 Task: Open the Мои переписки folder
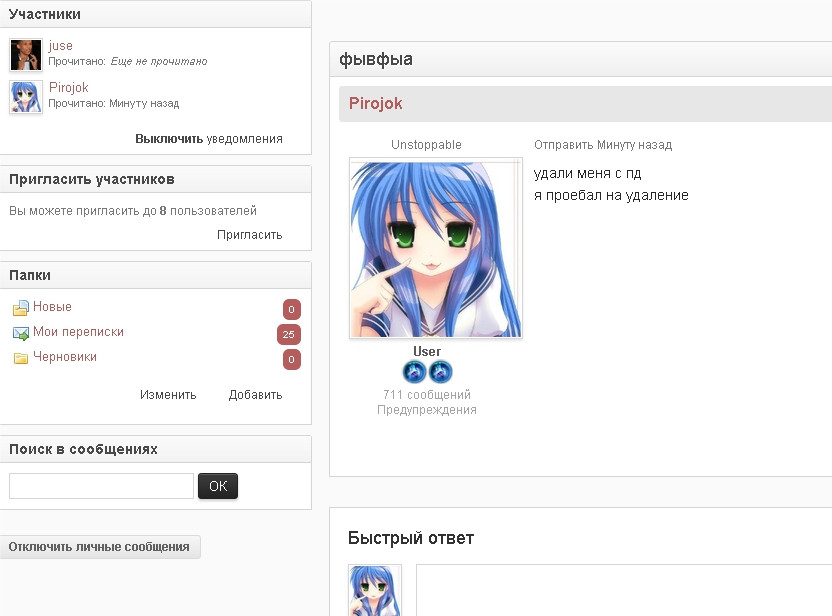coord(78,332)
